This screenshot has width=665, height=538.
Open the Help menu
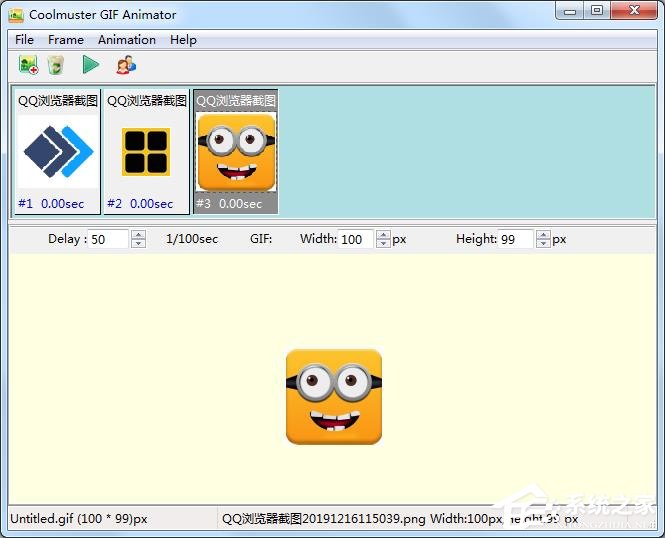click(x=183, y=40)
